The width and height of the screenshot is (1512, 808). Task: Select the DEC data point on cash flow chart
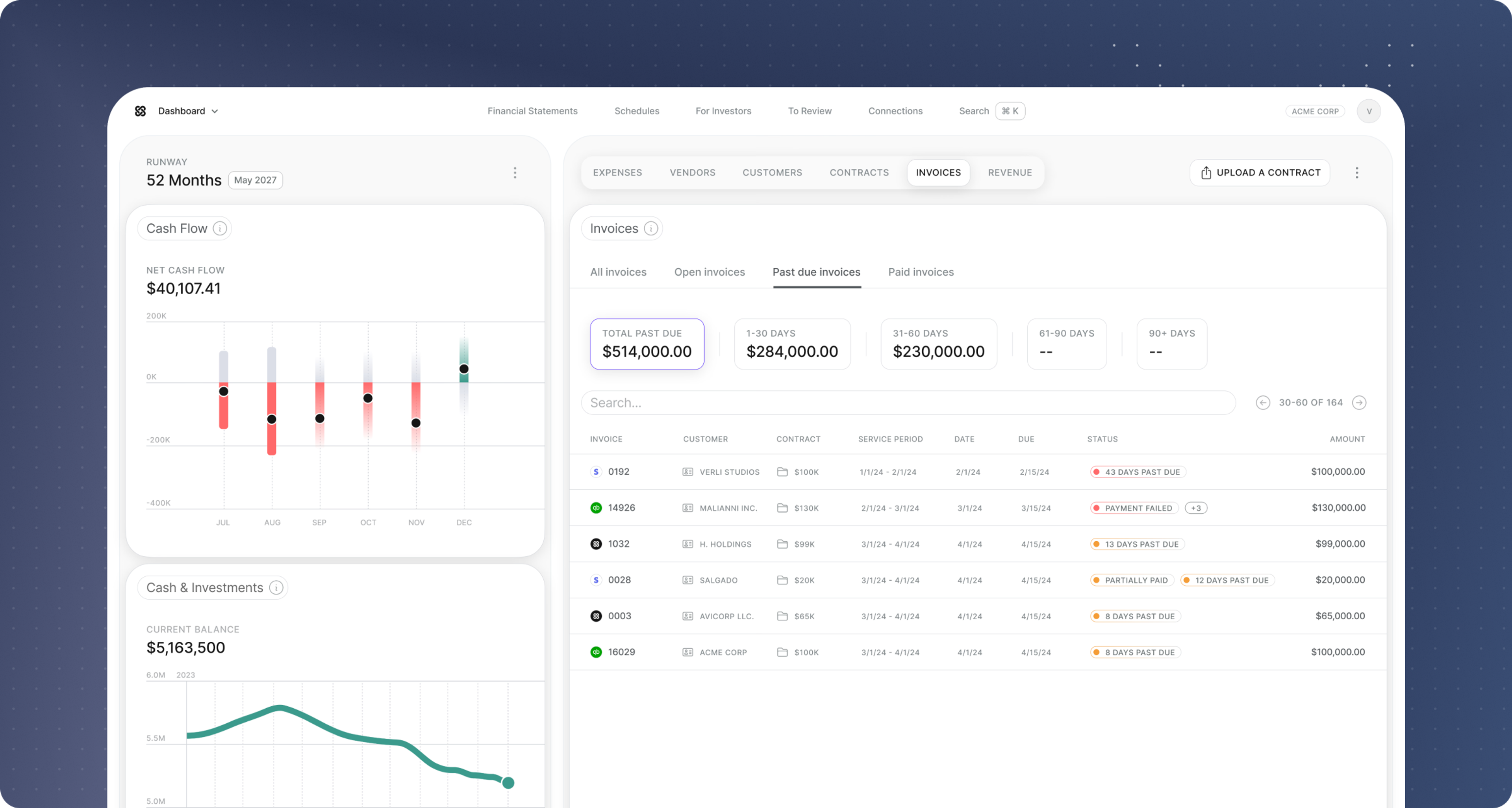464,370
